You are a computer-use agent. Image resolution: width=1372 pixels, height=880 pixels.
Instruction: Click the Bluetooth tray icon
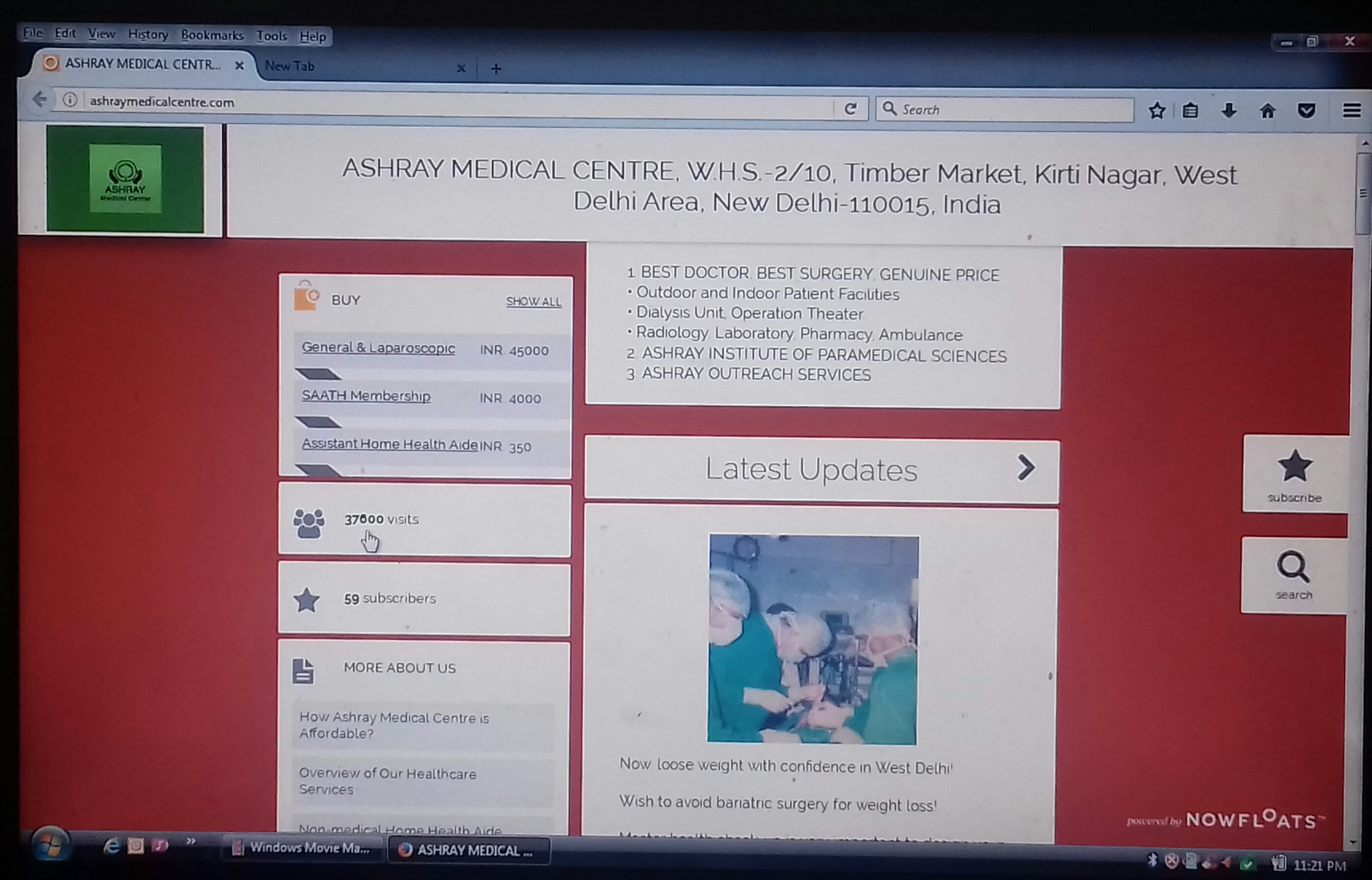(1152, 860)
